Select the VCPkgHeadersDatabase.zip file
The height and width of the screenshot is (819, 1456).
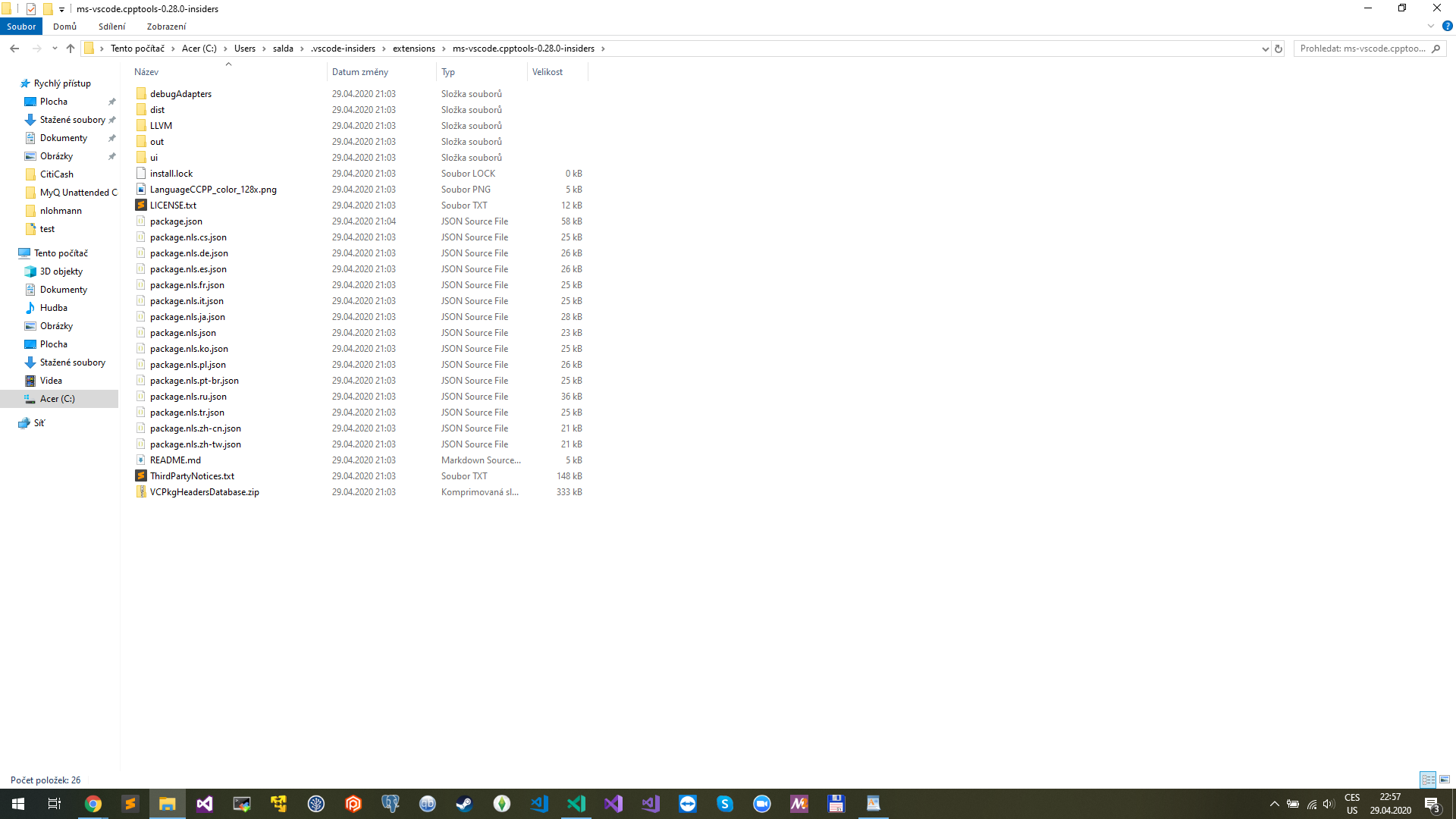[x=204, y=492]
